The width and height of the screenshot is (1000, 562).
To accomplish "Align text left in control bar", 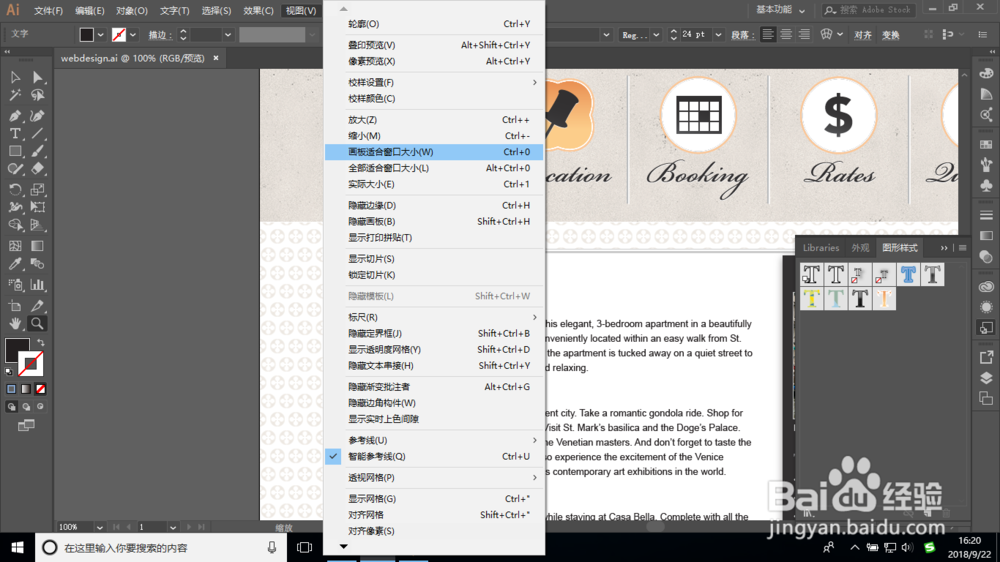I will (x=768, y=34).
